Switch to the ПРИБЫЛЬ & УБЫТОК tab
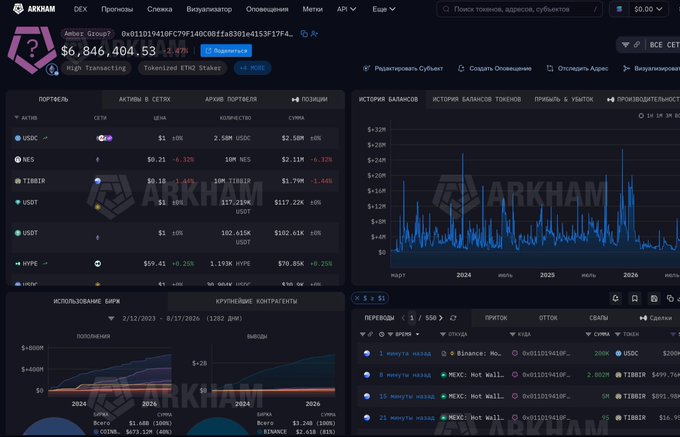The height and width of the screenshot is (437, 680). click(564, 99)
